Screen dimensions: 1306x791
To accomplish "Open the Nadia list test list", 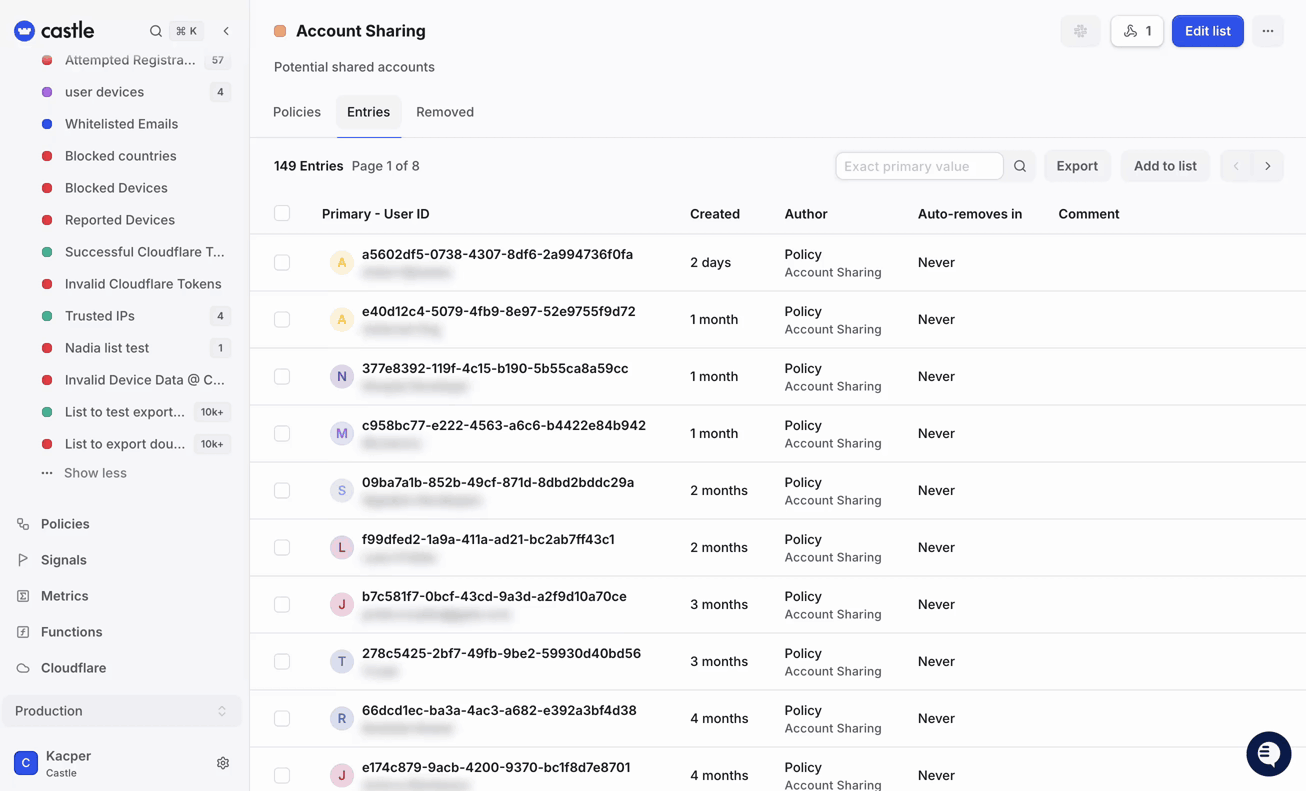I will pos(107,348).
